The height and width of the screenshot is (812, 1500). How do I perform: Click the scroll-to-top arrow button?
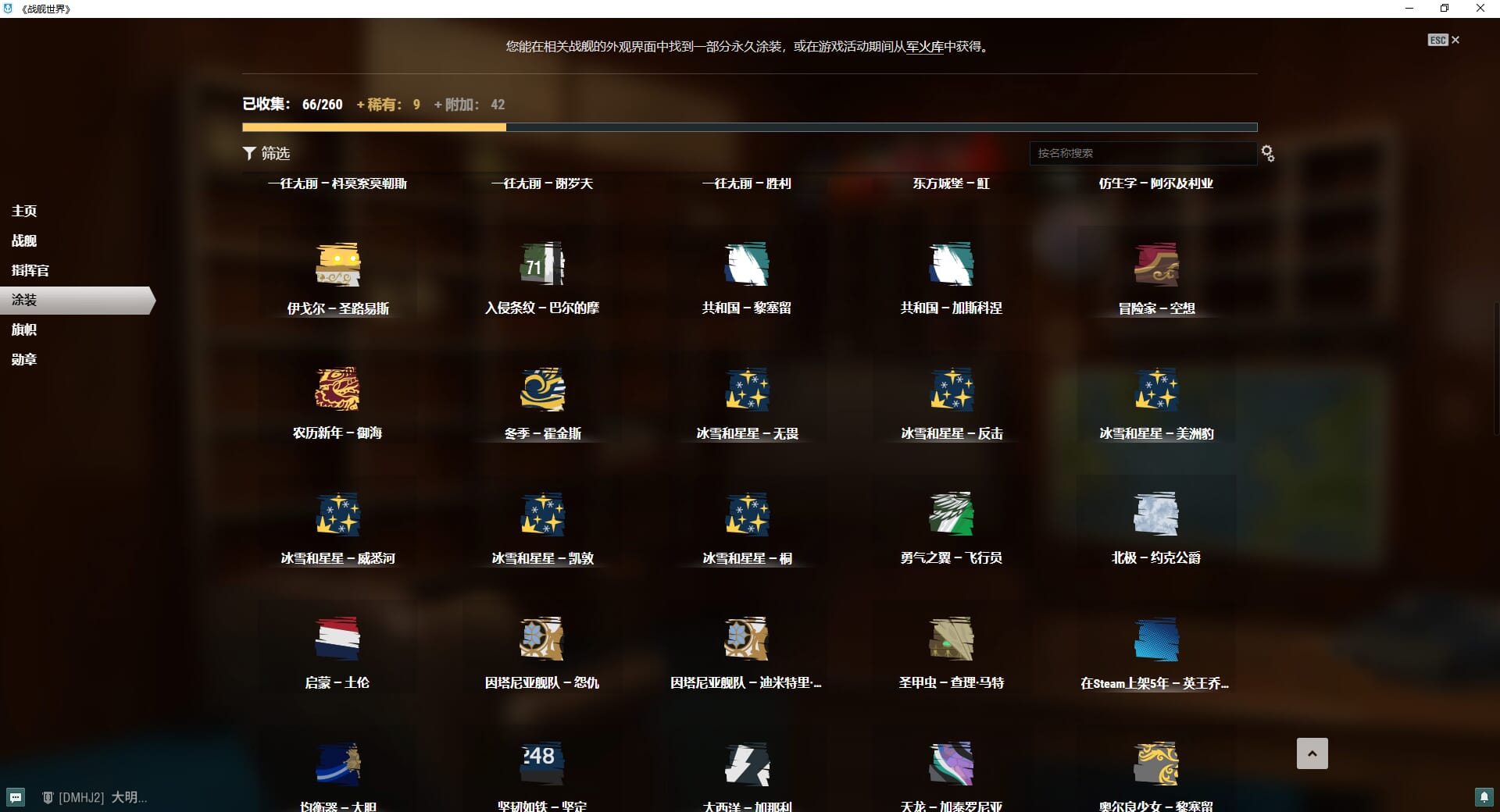pos(1312,753)
